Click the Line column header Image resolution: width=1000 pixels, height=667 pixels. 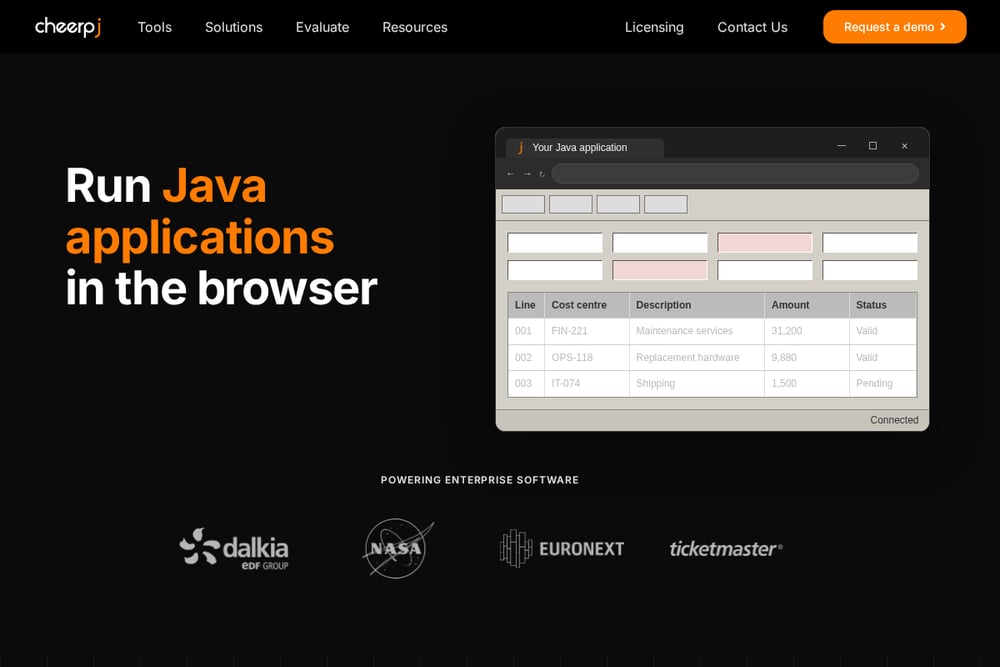[526, 305]
